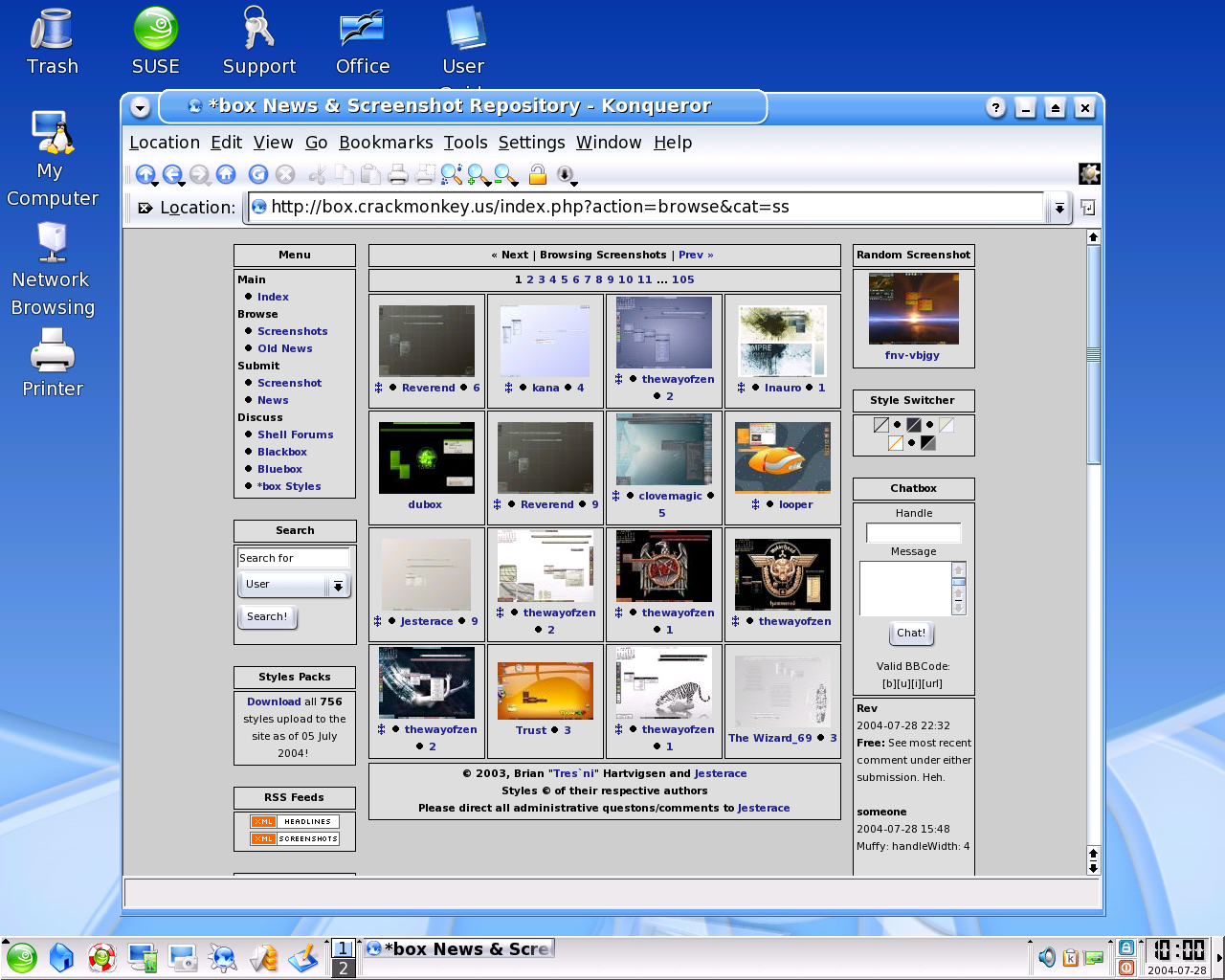1225x980 pixels.
Task: Go to Home page via house icon
Action: (x=226, y=174)
